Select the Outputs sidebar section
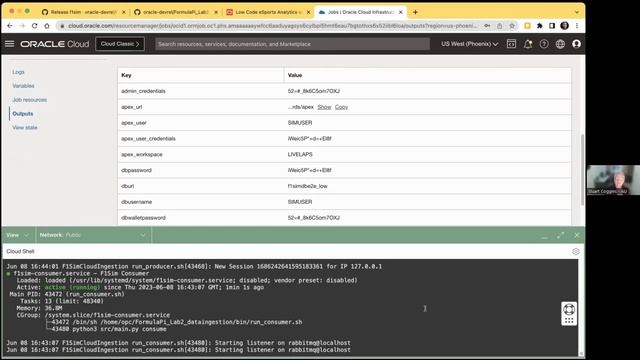Screen dimensions: 640x360 point(23,113)
